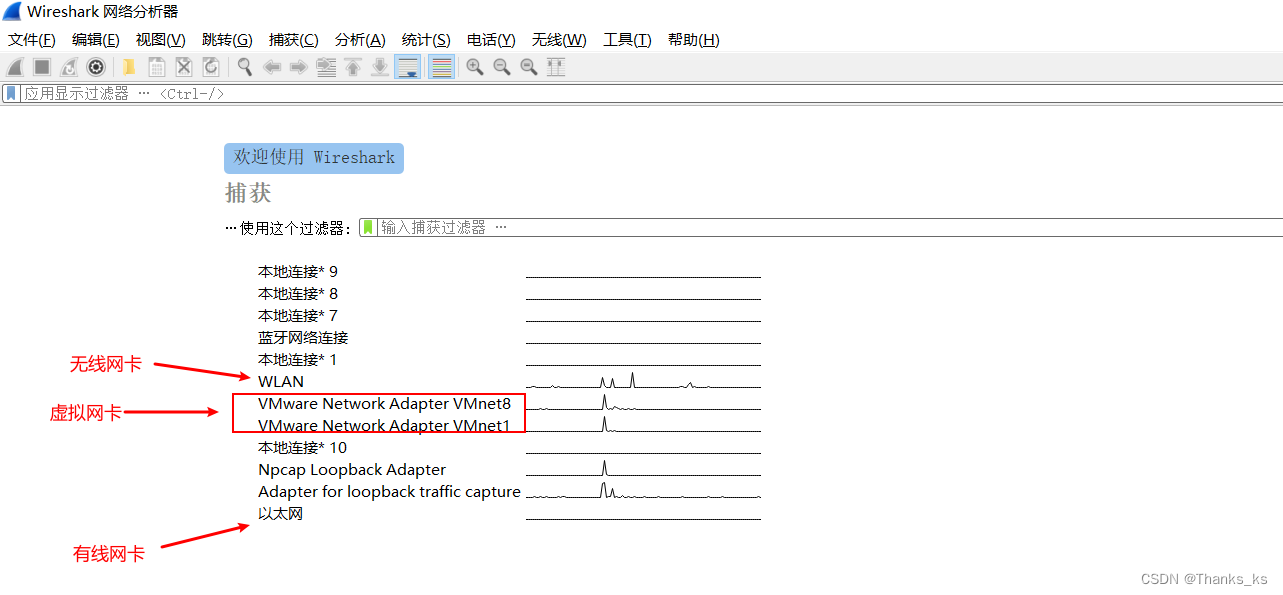Click the Npcap Loopback traffic sparkline

pos(643,468)
